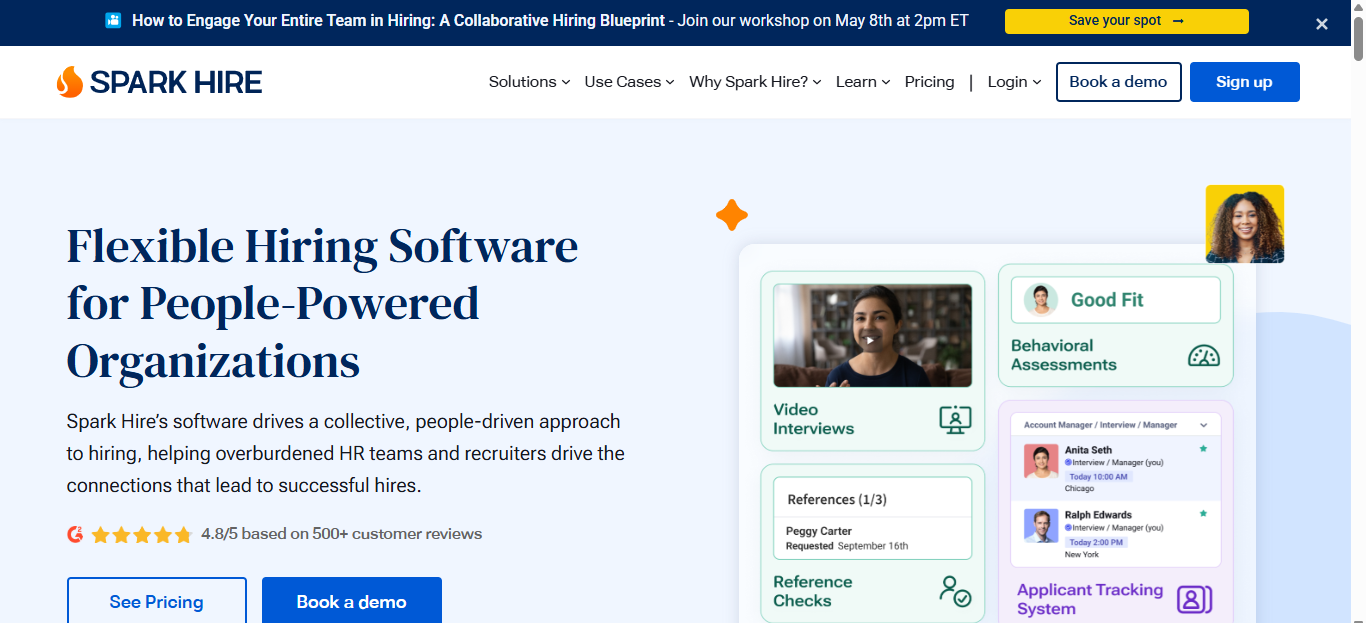Click the five-star rating icons
1366x623 pixels.
142,535
